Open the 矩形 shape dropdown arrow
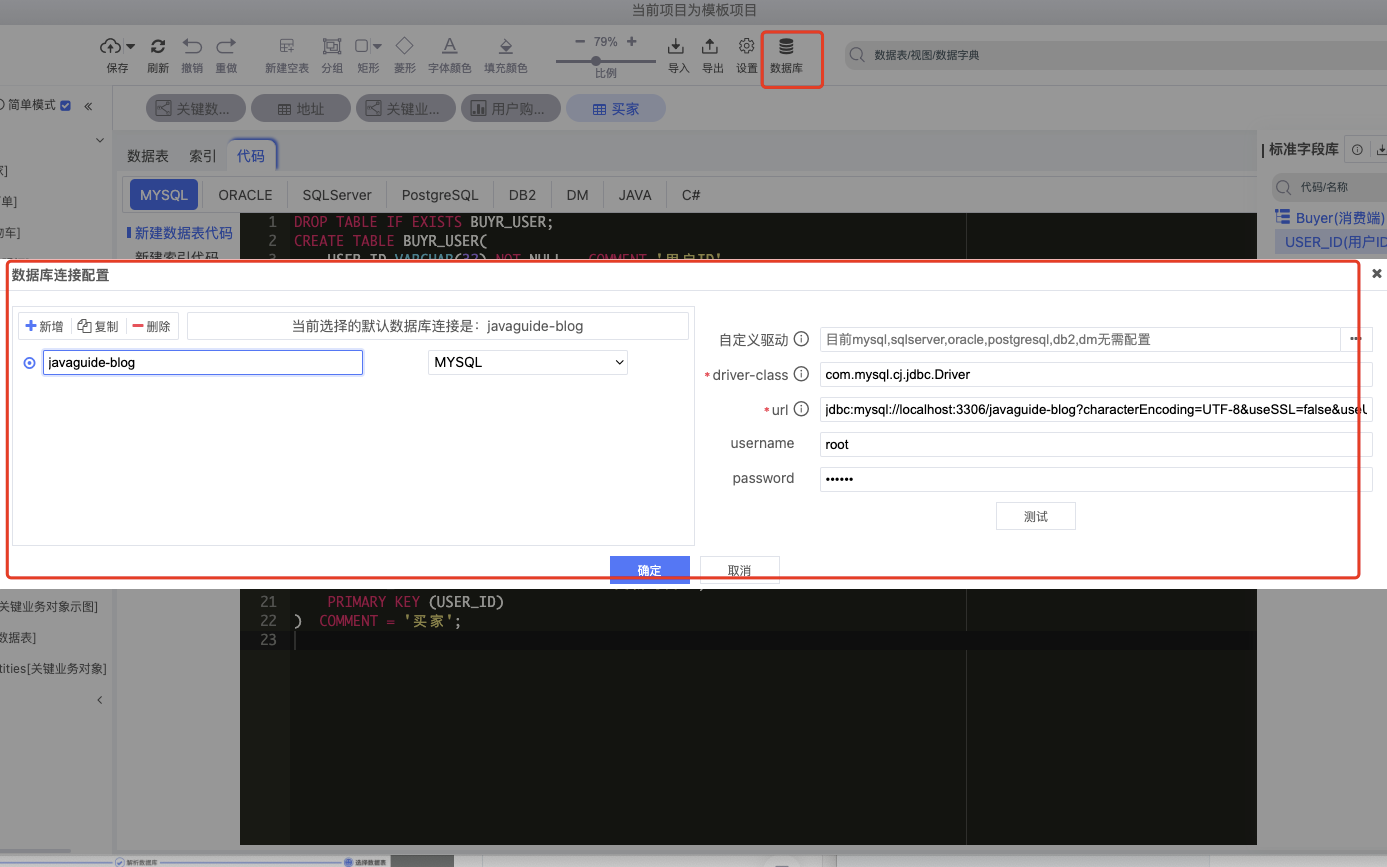The image size is (1387, 867). pos(377,46)
